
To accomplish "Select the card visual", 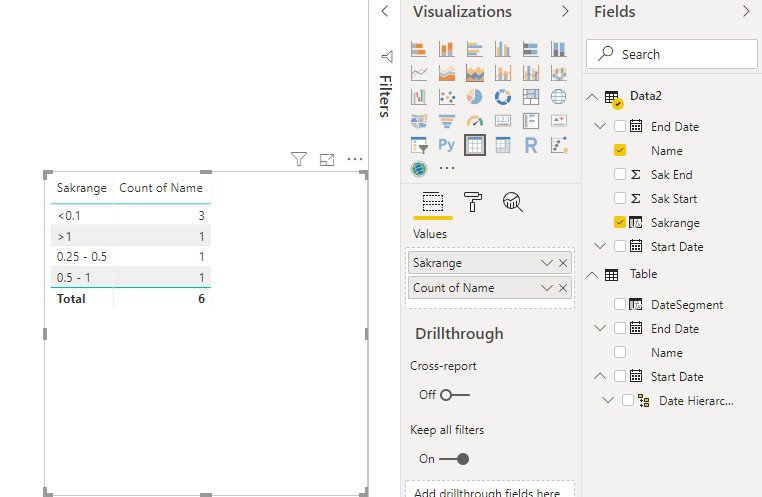I will pyautogui.click(x=502, y=121).
